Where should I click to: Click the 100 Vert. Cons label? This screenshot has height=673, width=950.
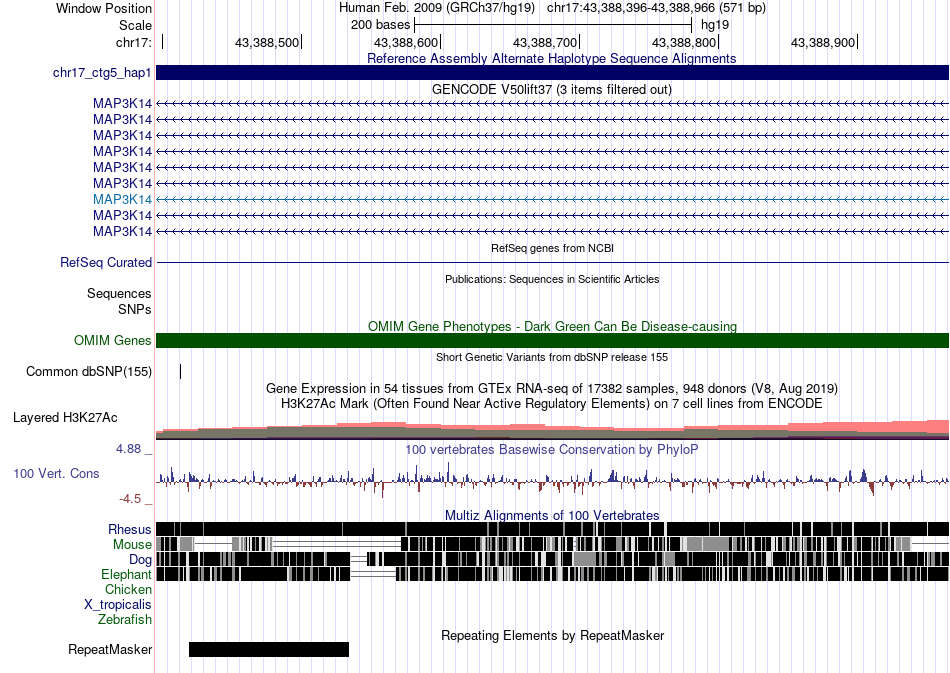pyautogui.click(x=56, y=474)
